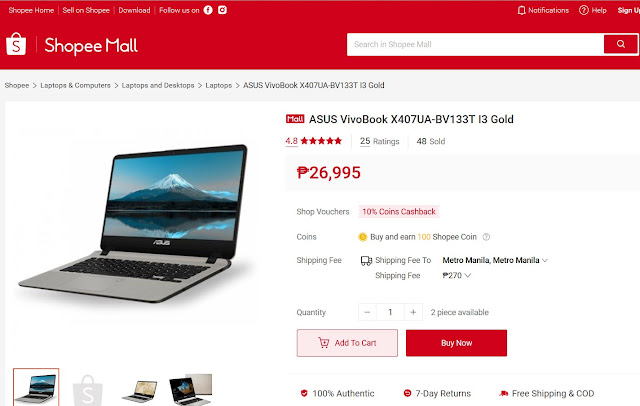
Task: Expand the ₱270 shipping fee dropdown
Action: click(x=457, y=276)
